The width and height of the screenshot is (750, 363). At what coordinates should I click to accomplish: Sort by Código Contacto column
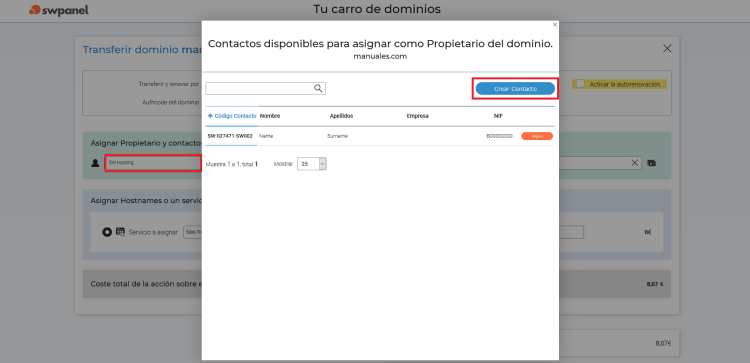(x=232, y=116)
